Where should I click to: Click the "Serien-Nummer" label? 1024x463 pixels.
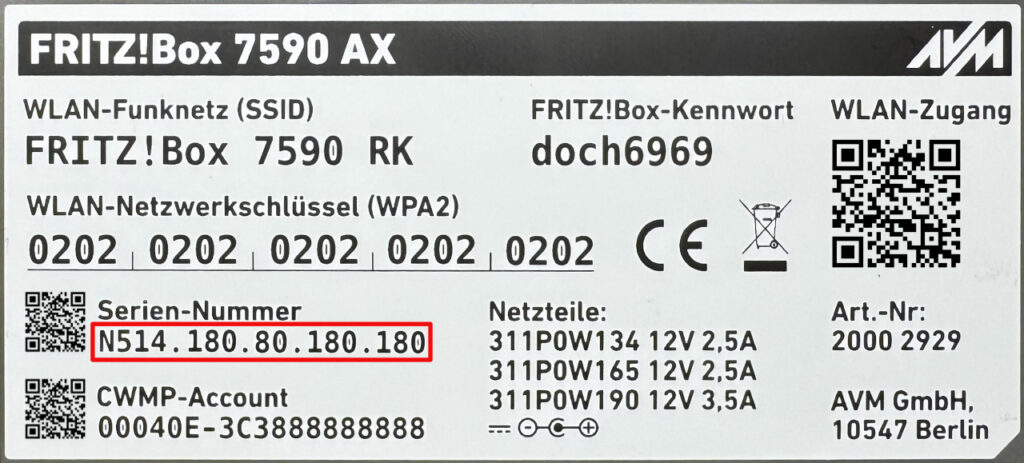(200, 311)
